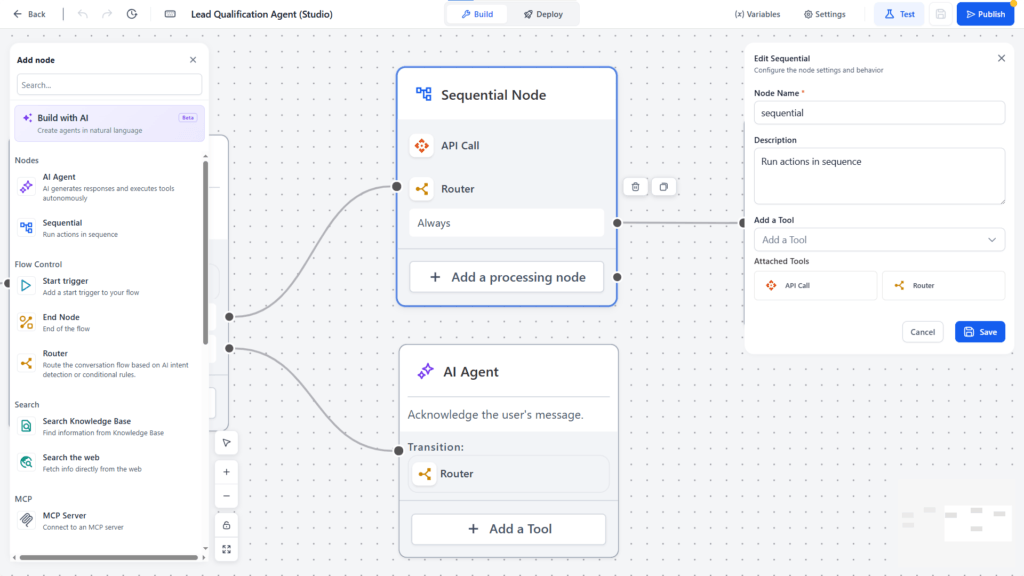Select the attached Router tool
Screen dimensions: 1024x576
943,285
